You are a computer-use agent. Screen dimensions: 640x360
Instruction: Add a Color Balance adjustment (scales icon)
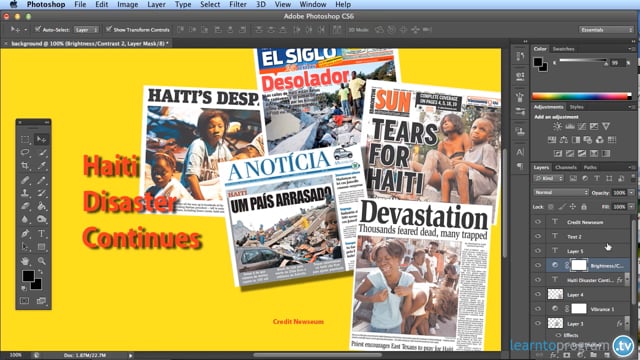[564, 140]
